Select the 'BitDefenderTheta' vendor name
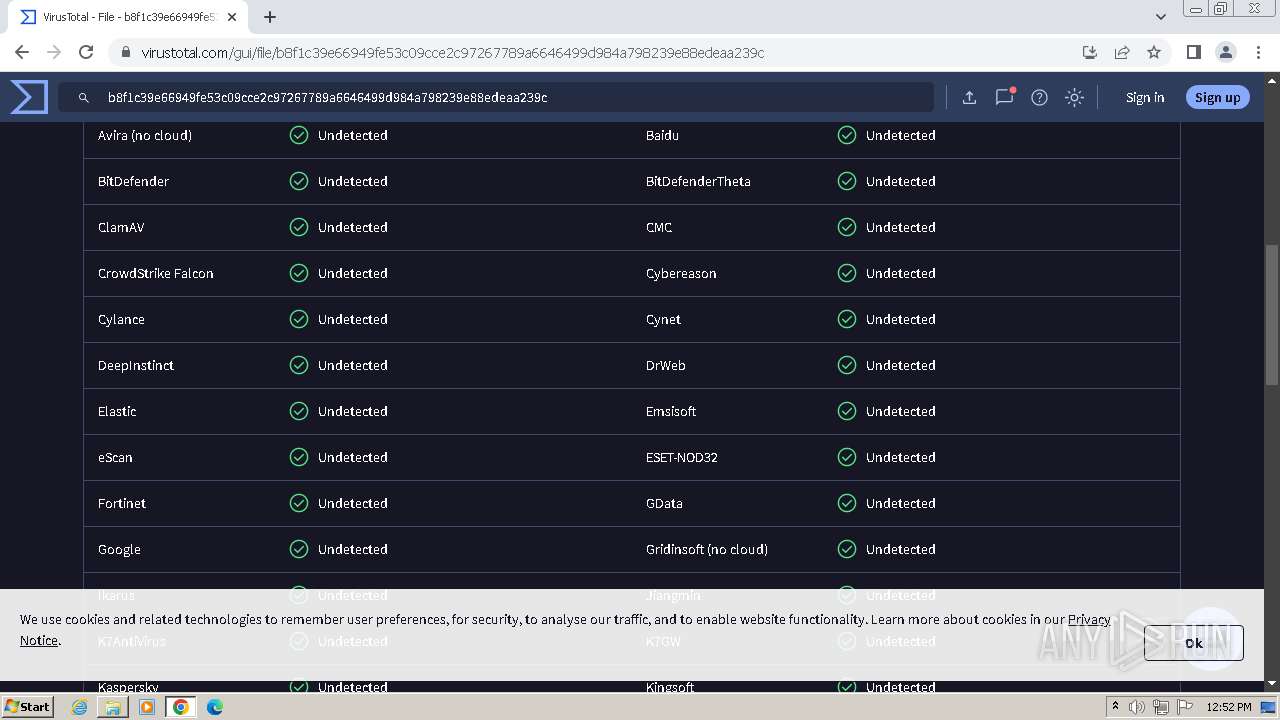The image size is (1280, 720). 698,181
